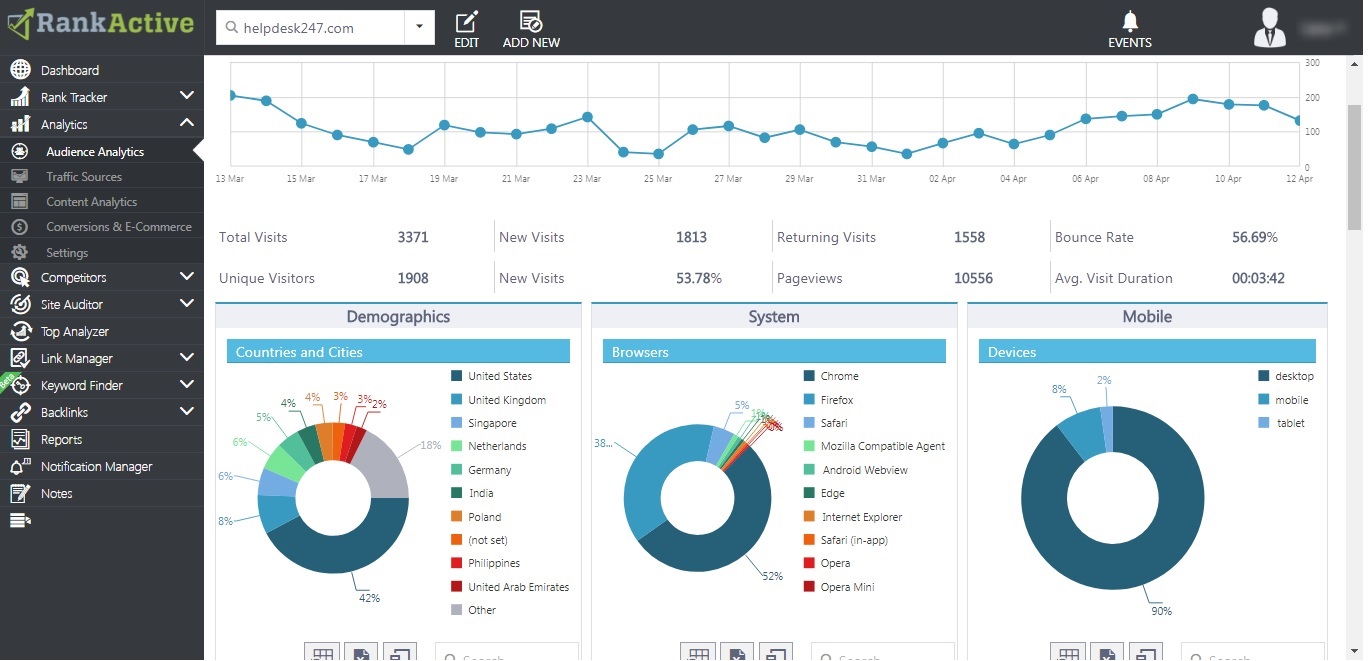Click the Analytics bar chart icon
1369x661 pixels.
pos(20,124)
